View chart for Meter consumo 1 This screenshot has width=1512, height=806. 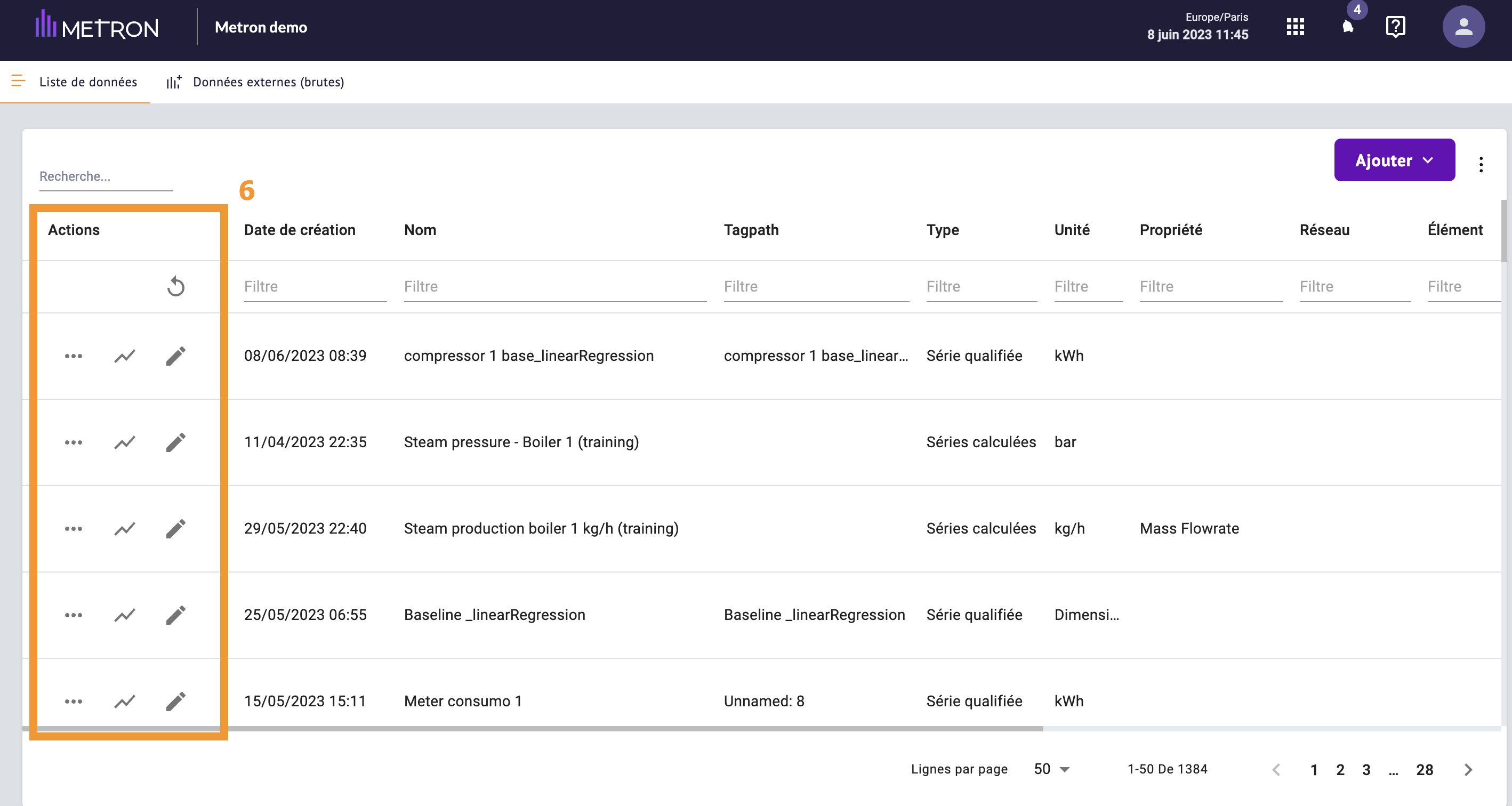tap(124, 701)
